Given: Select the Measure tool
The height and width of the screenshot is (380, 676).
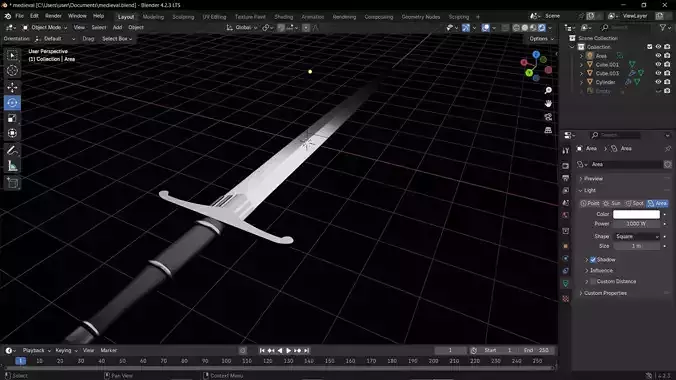Looking at the screenshot, I should [x=12, y=166].
